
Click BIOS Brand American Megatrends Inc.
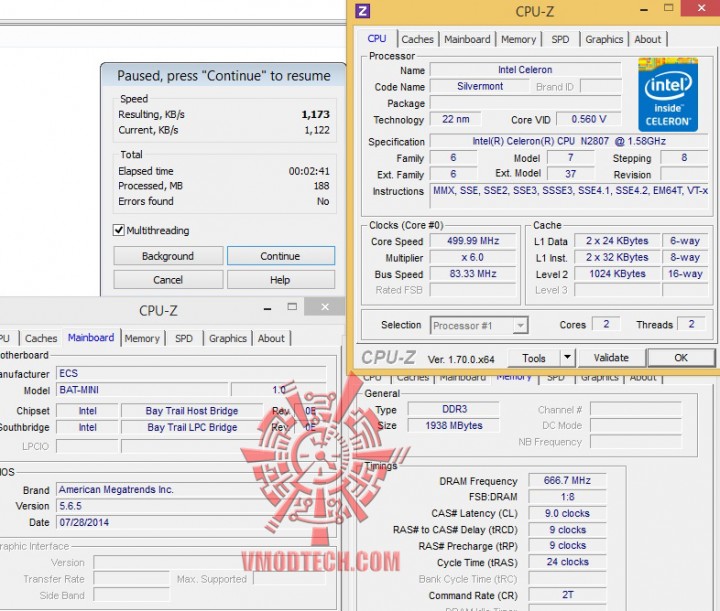click(191, 490)
